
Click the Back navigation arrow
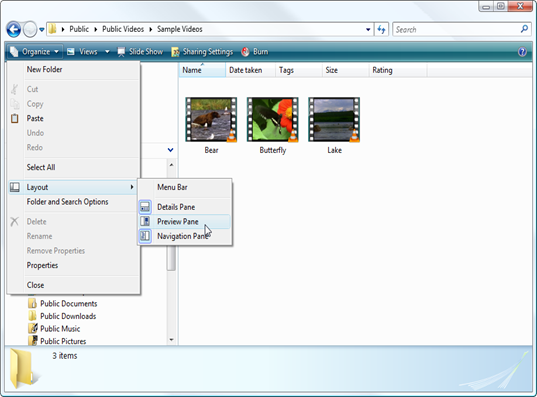14,29
